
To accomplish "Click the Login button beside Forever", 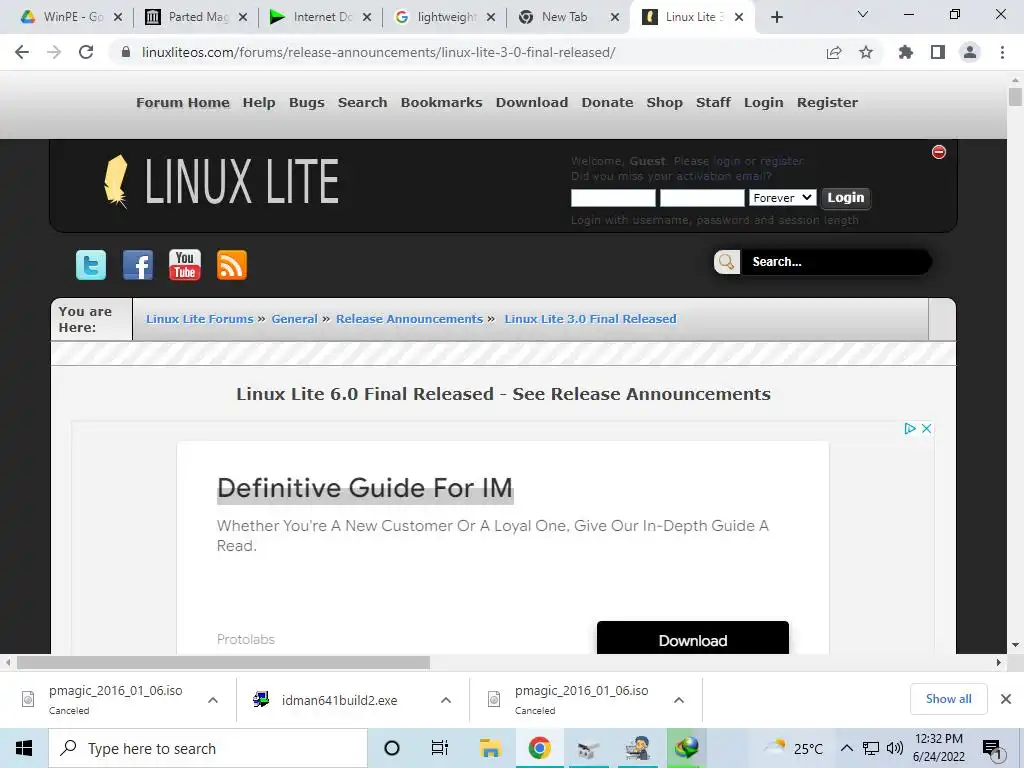I will coord(846,197).
